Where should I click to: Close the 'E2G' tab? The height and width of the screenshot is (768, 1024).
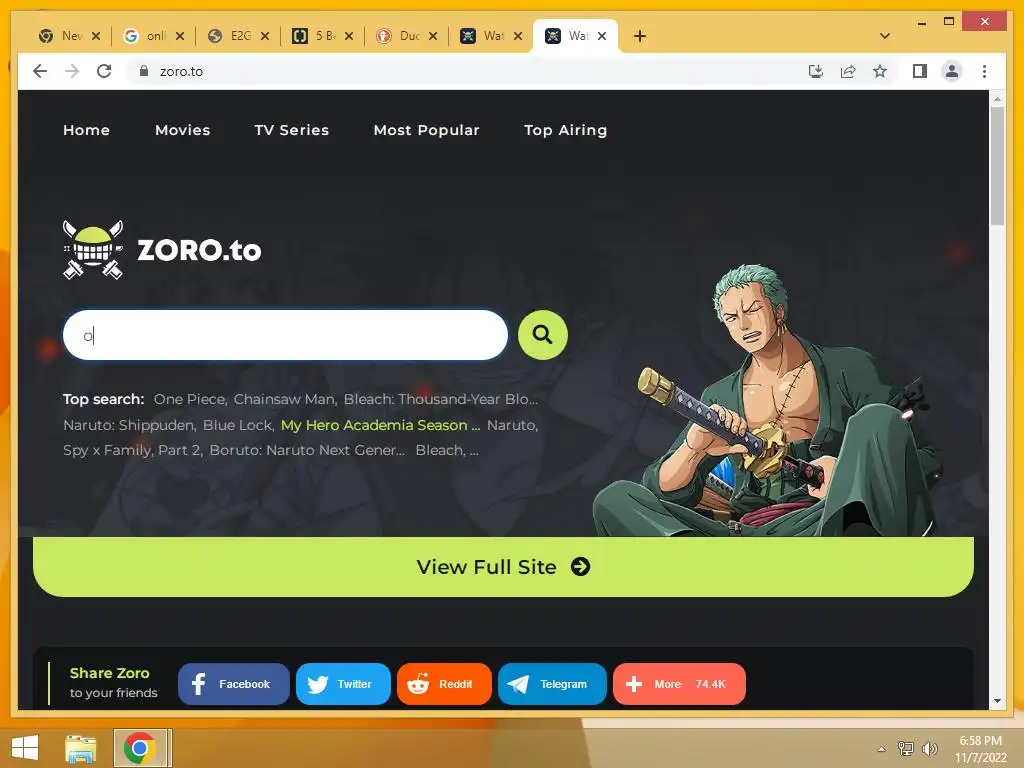[x=265, y=36]
